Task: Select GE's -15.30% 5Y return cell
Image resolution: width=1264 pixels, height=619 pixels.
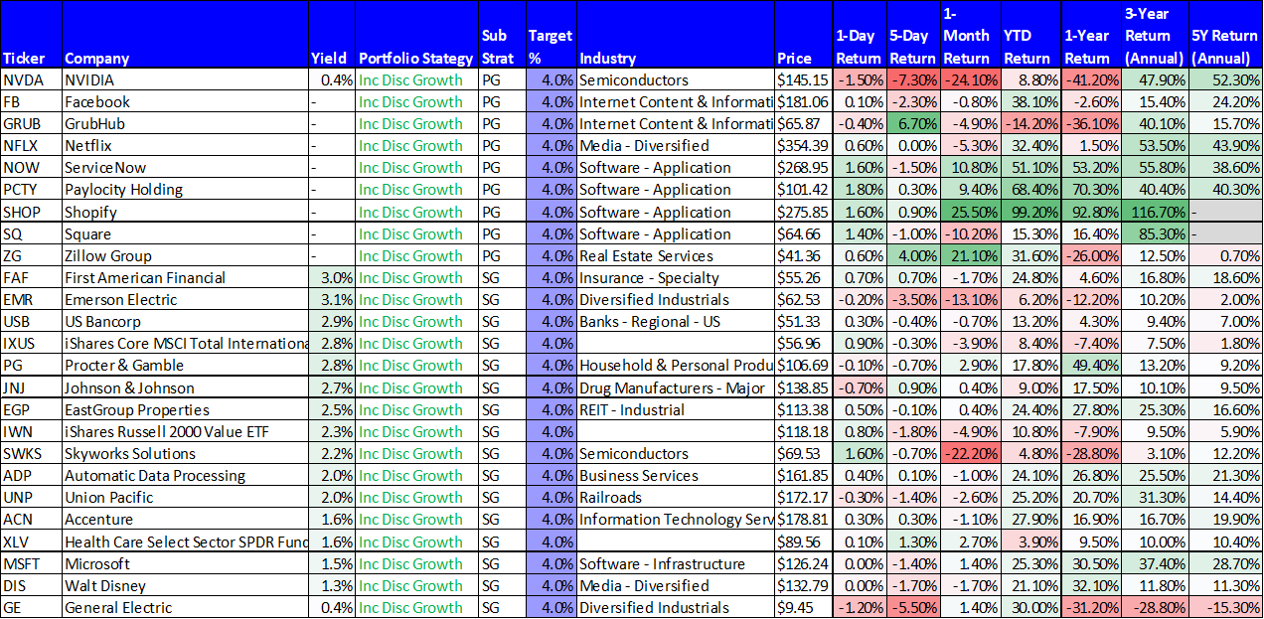Action: (1226, 608)
